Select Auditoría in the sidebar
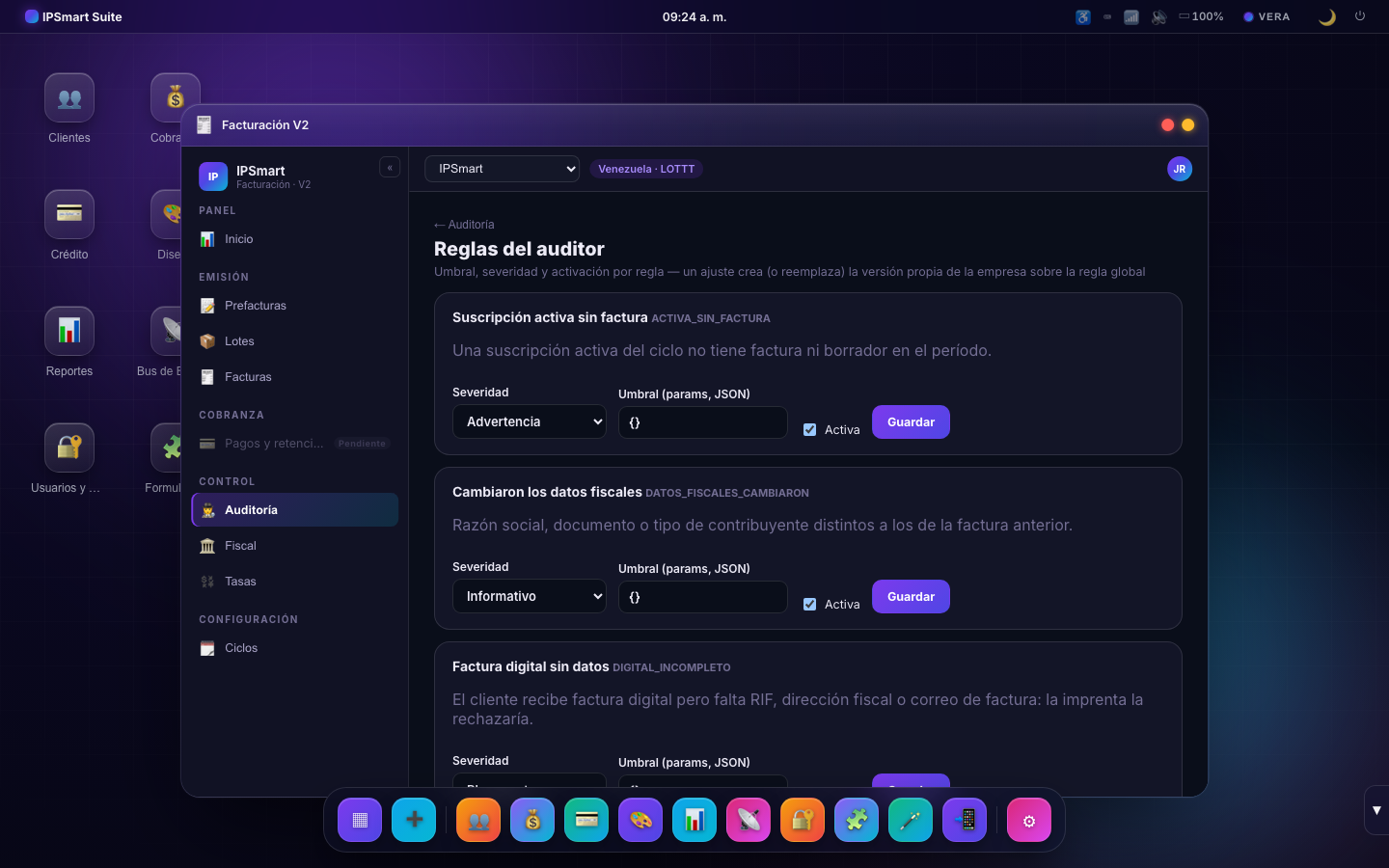 coord(295,510)
